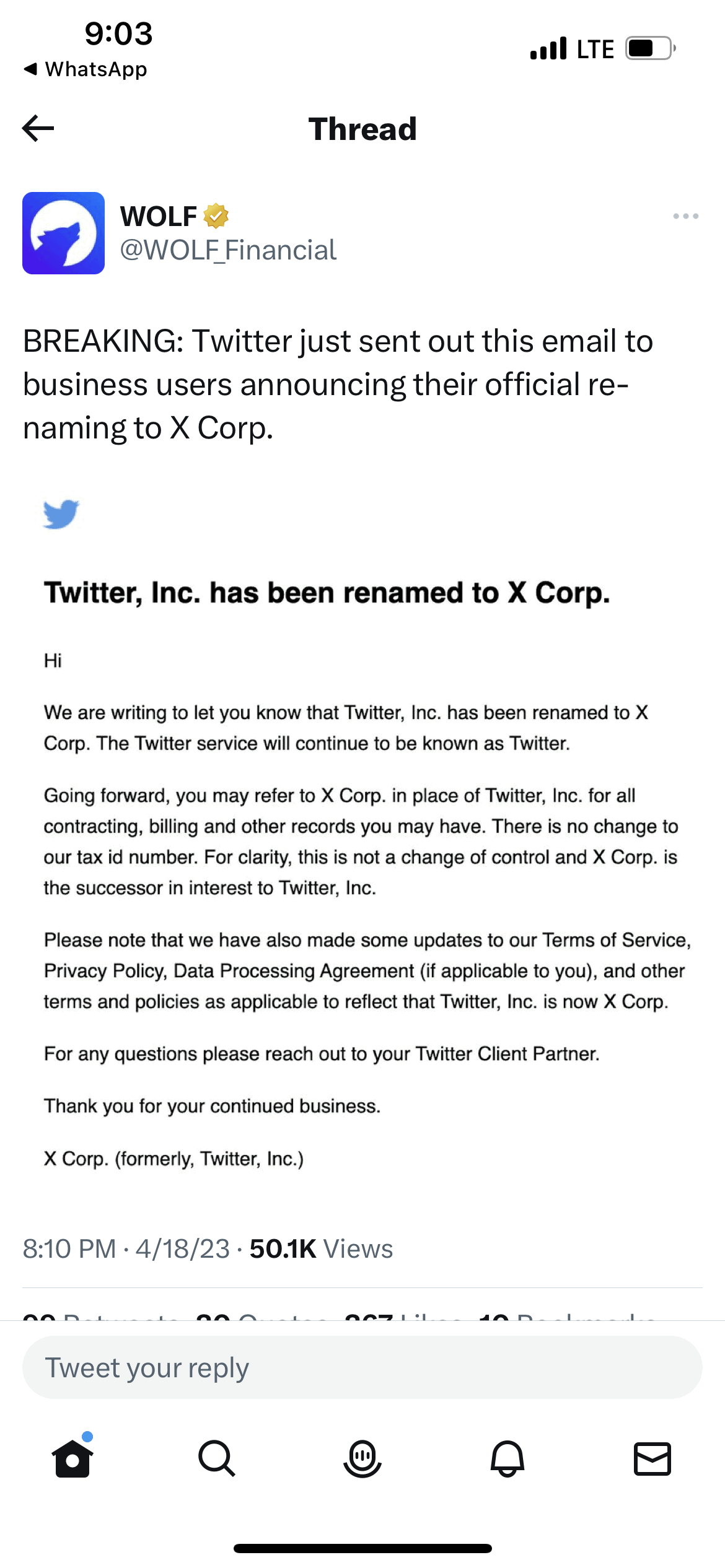
Task: Tap the 8:10 PM · 4/18/23 timestamp
Action: point(126,1248)
